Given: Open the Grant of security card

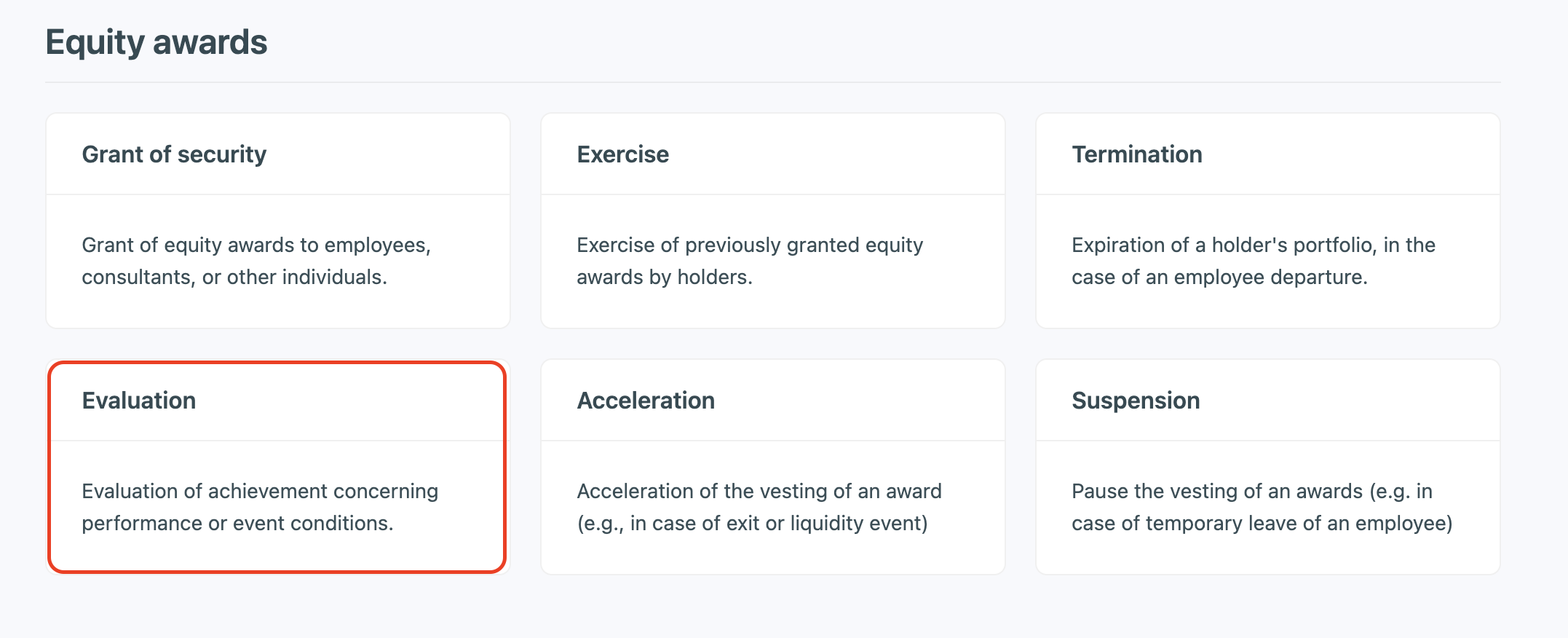Looking at the screenshot, I should [277, 220].
